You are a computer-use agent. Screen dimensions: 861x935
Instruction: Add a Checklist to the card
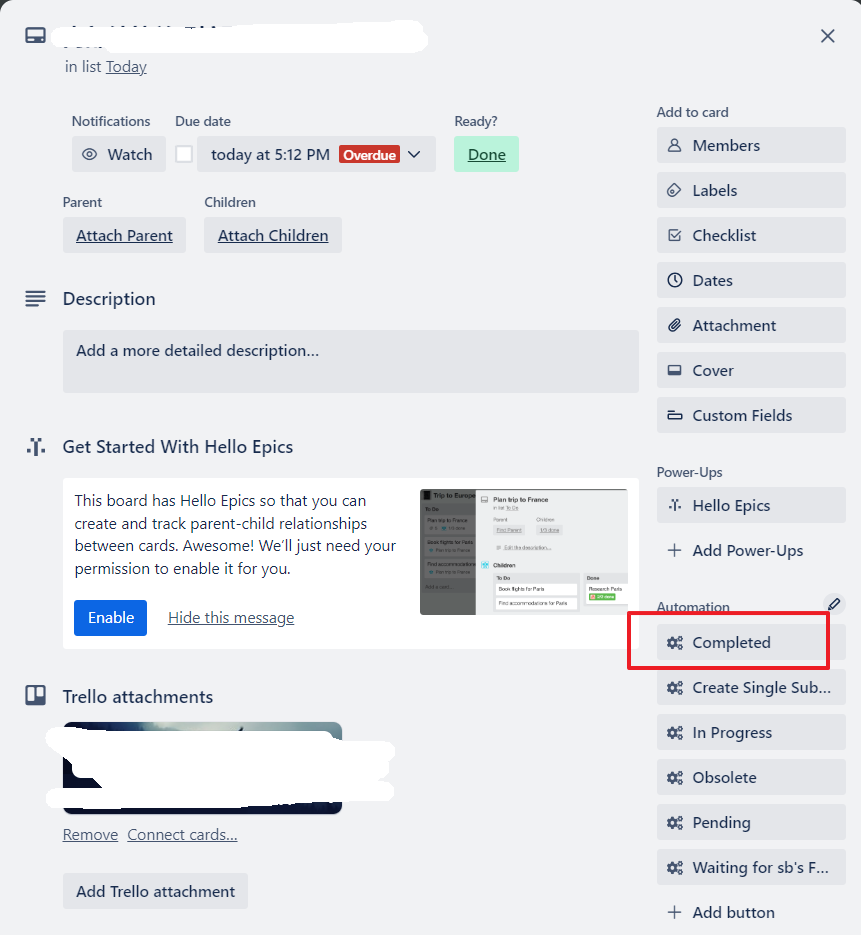751,236
